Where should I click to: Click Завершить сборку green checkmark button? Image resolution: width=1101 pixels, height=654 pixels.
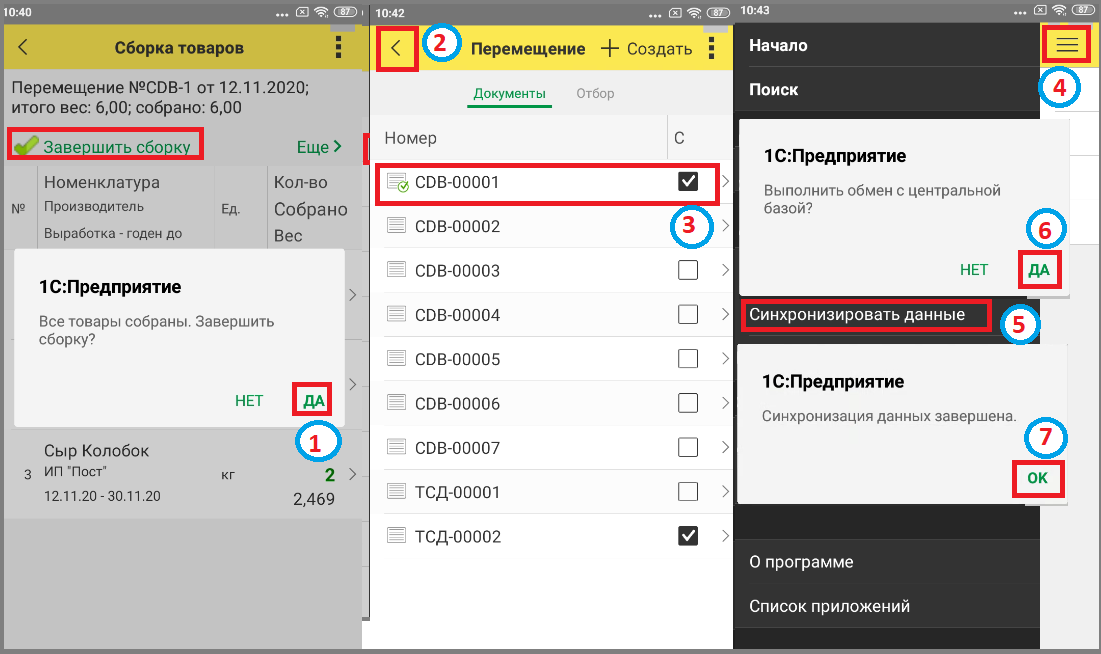coord(105,146)
